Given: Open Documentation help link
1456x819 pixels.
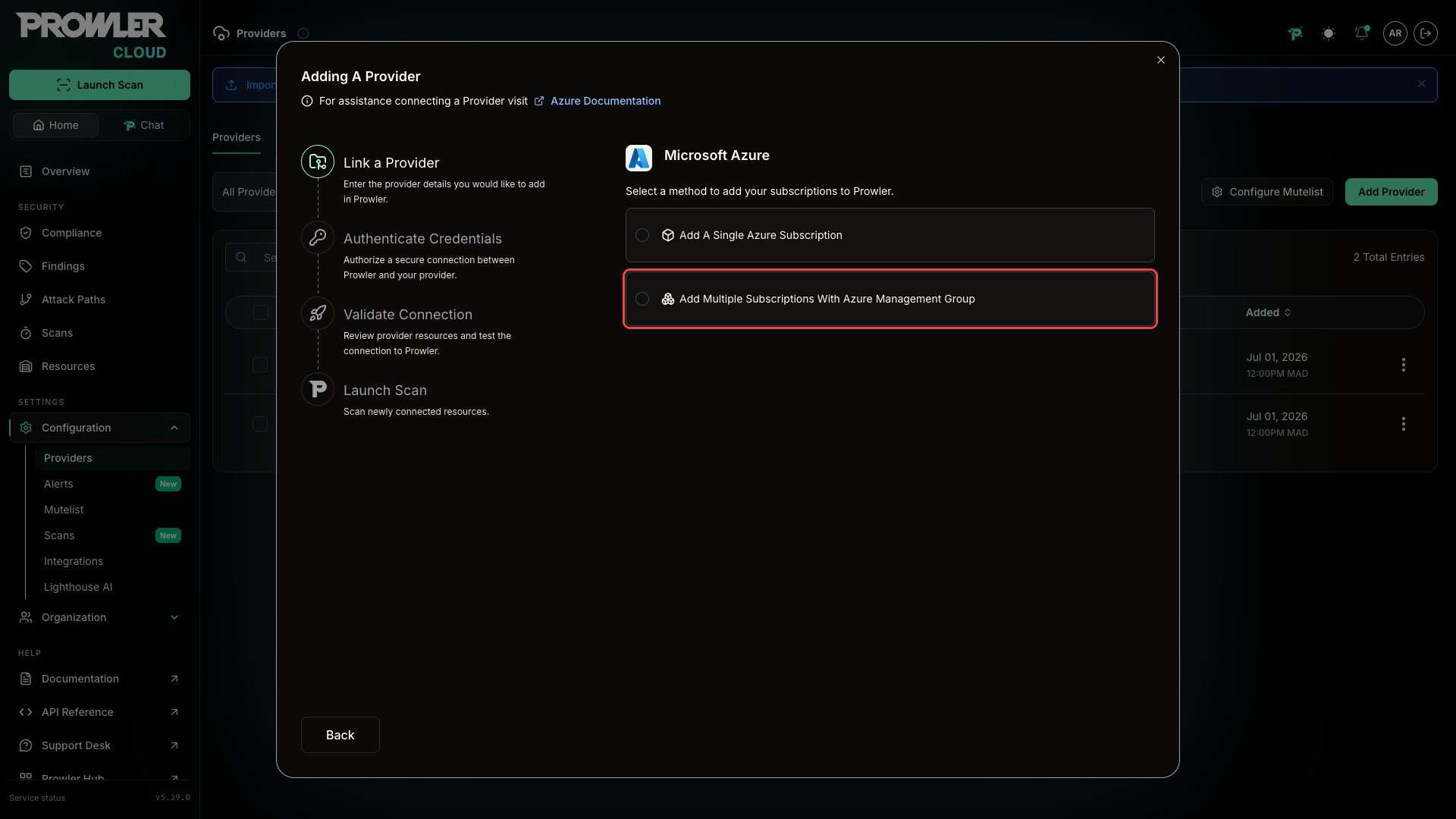Looking at the screenshot, I should 80,679.
